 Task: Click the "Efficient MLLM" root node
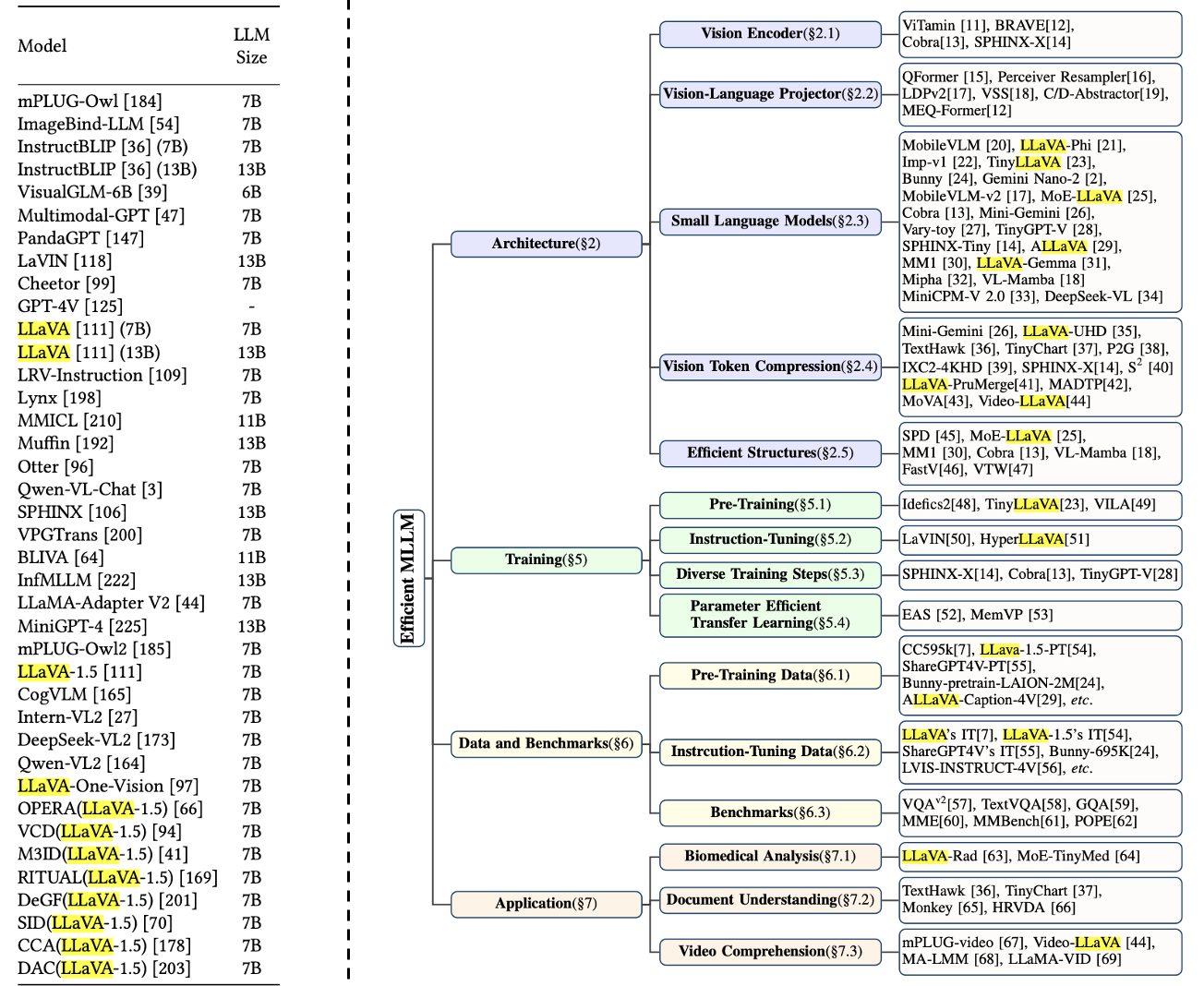(409, 578)
